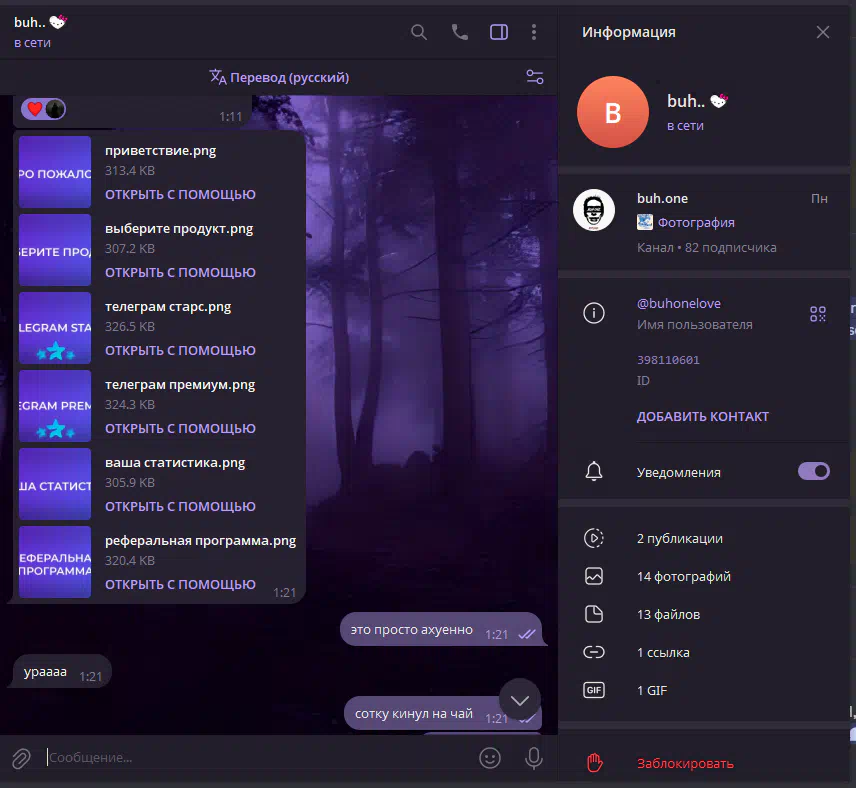Open the 14 фотографий media section
856x788 pixels.
683,576
